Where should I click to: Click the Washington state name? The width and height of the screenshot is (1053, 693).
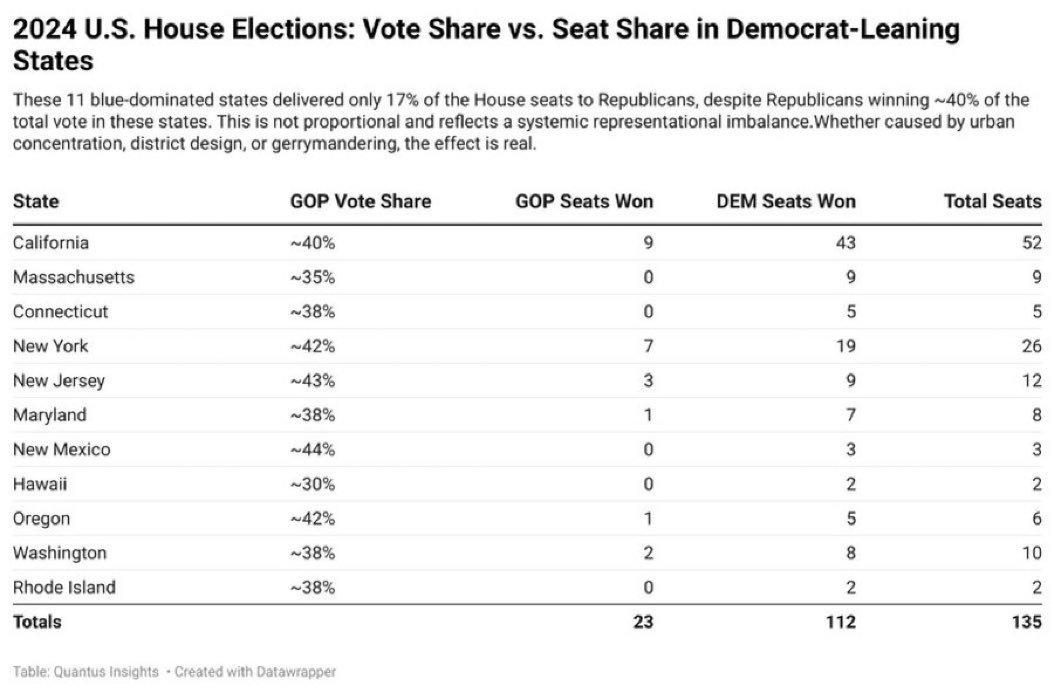(60, 552)
